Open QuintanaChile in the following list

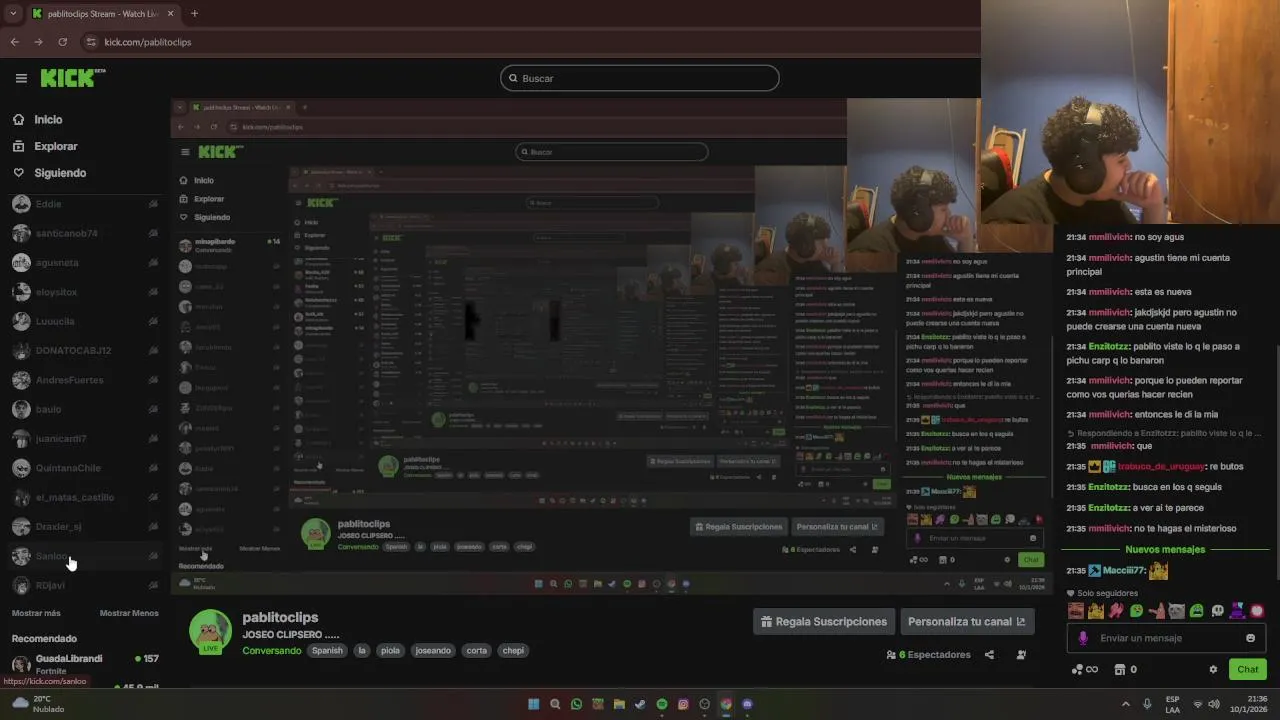click(85, 468)
